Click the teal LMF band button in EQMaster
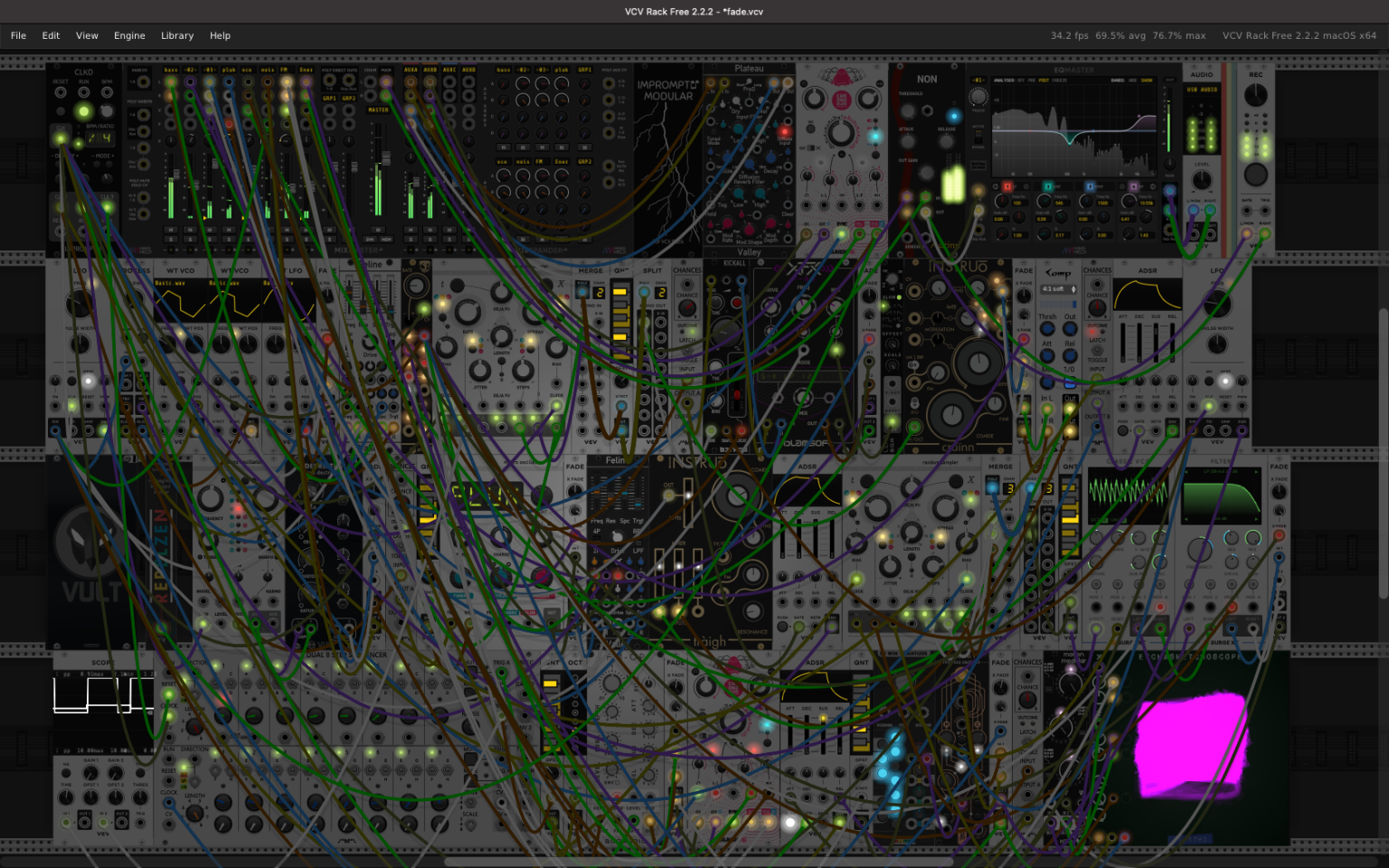Image resolution: width=1389 pixels, height=868 pixels. [1048, 187]
